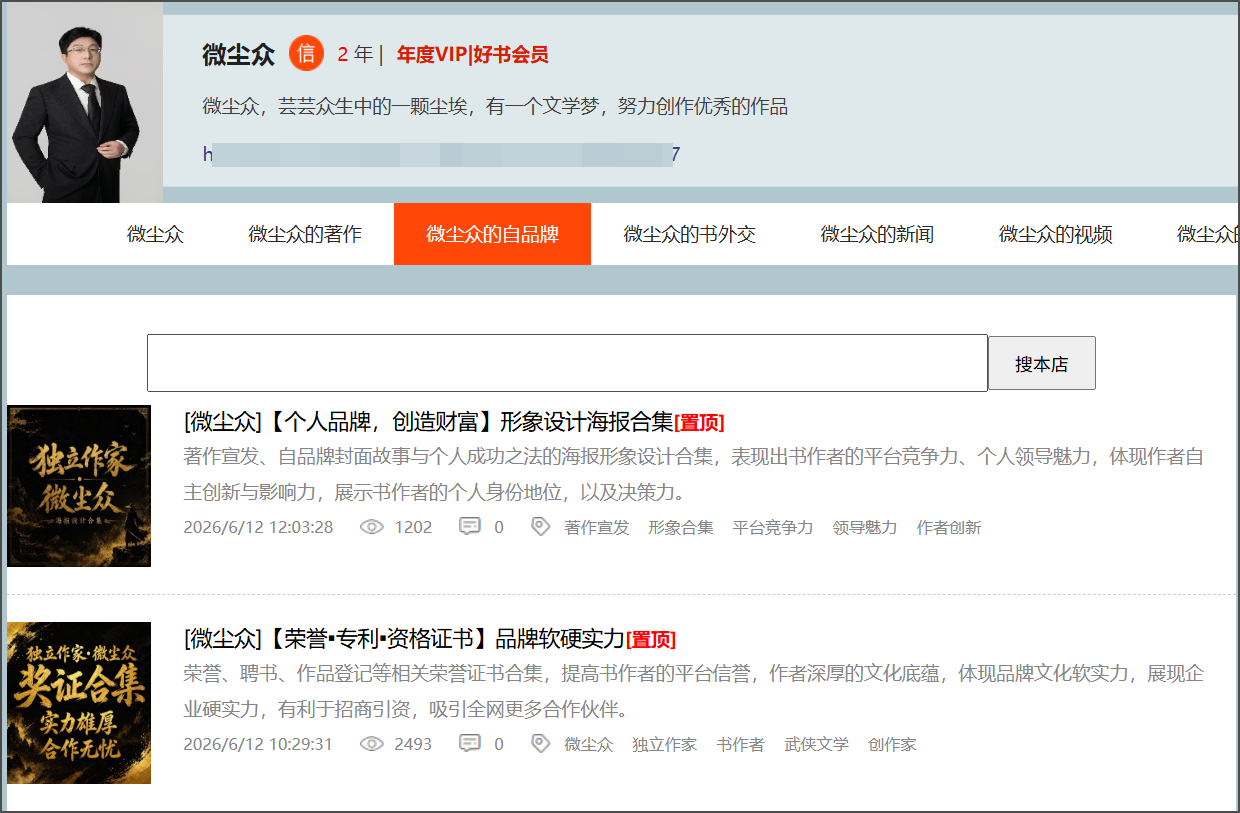Click the 微尘众 tag in second post
This screenshot has width=1240, height=813.
click(589, 744)
